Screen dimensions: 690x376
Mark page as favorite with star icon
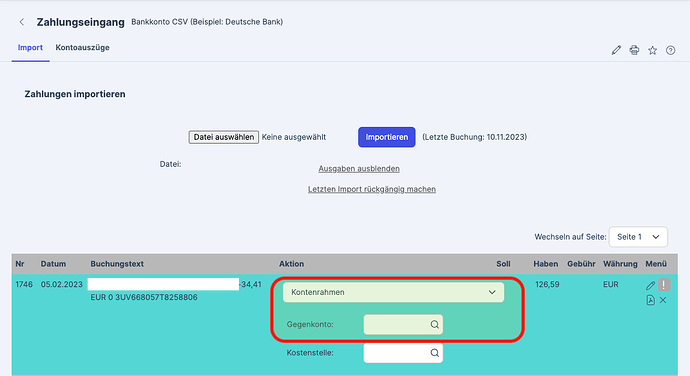point(653,50)
